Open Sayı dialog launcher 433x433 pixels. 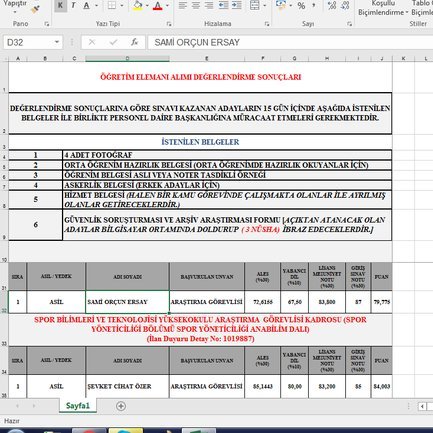pyautogui.click(x=349, y=24)
